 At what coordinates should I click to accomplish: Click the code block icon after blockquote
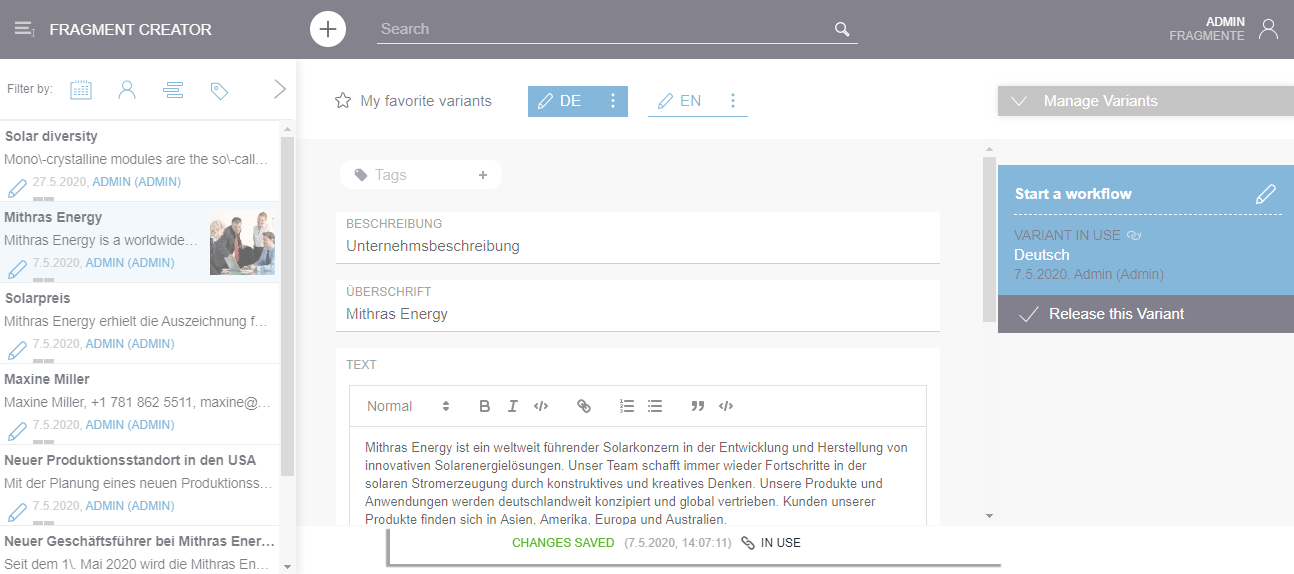[727, 406]
